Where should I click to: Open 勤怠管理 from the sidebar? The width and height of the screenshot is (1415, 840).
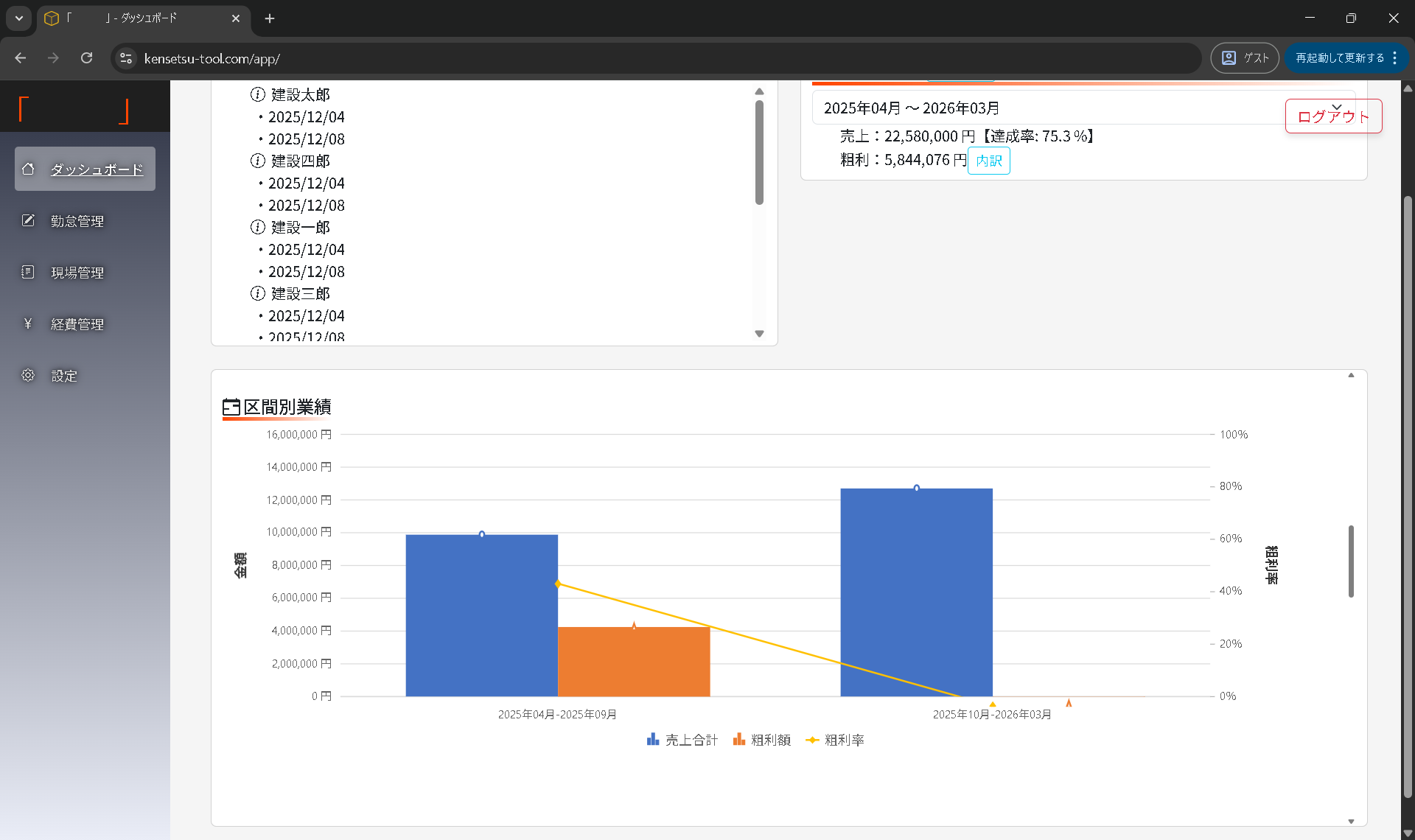(77, 221)
